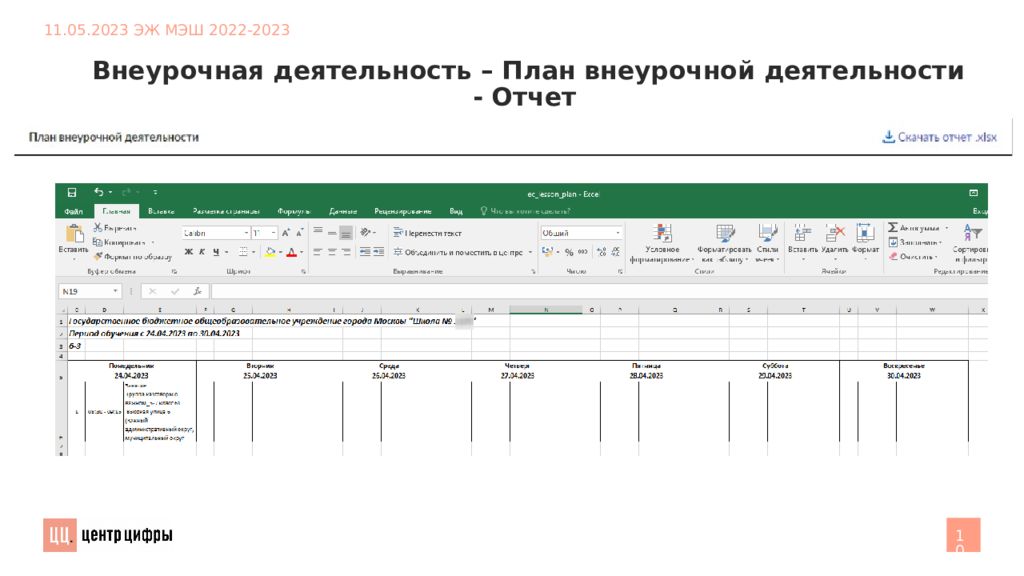Click the Удалить cells icon
The image size is (1024, 576).
point(835,233)
